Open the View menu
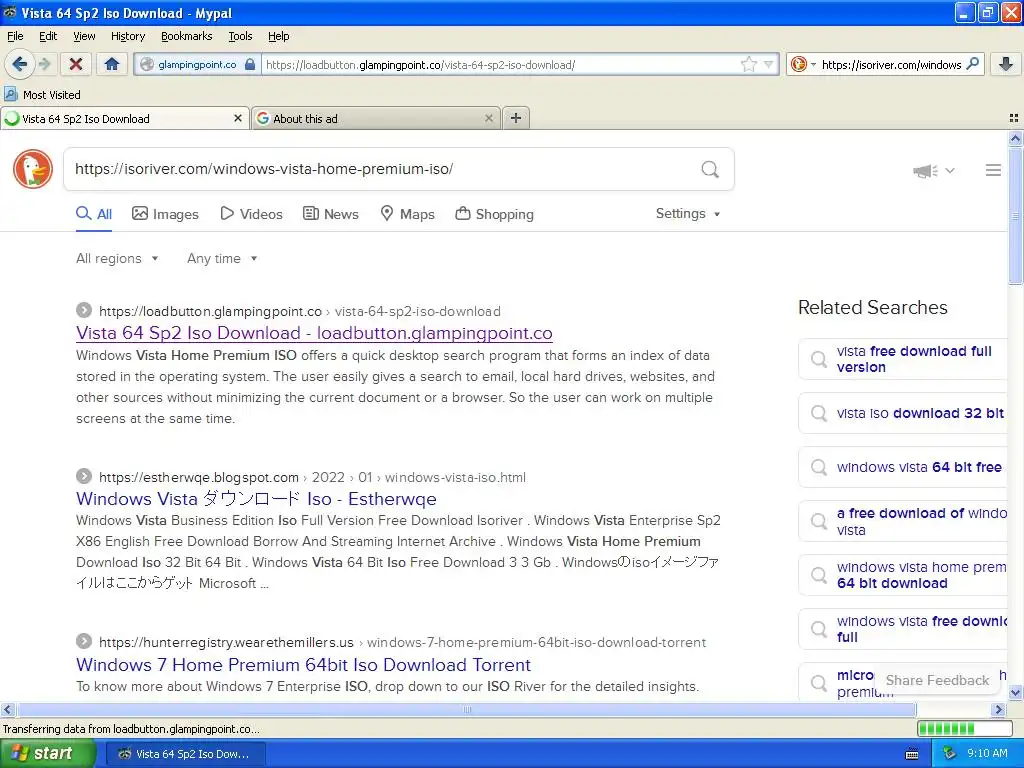The height and width of the screenshot is (768, 1024). [84, 36]
